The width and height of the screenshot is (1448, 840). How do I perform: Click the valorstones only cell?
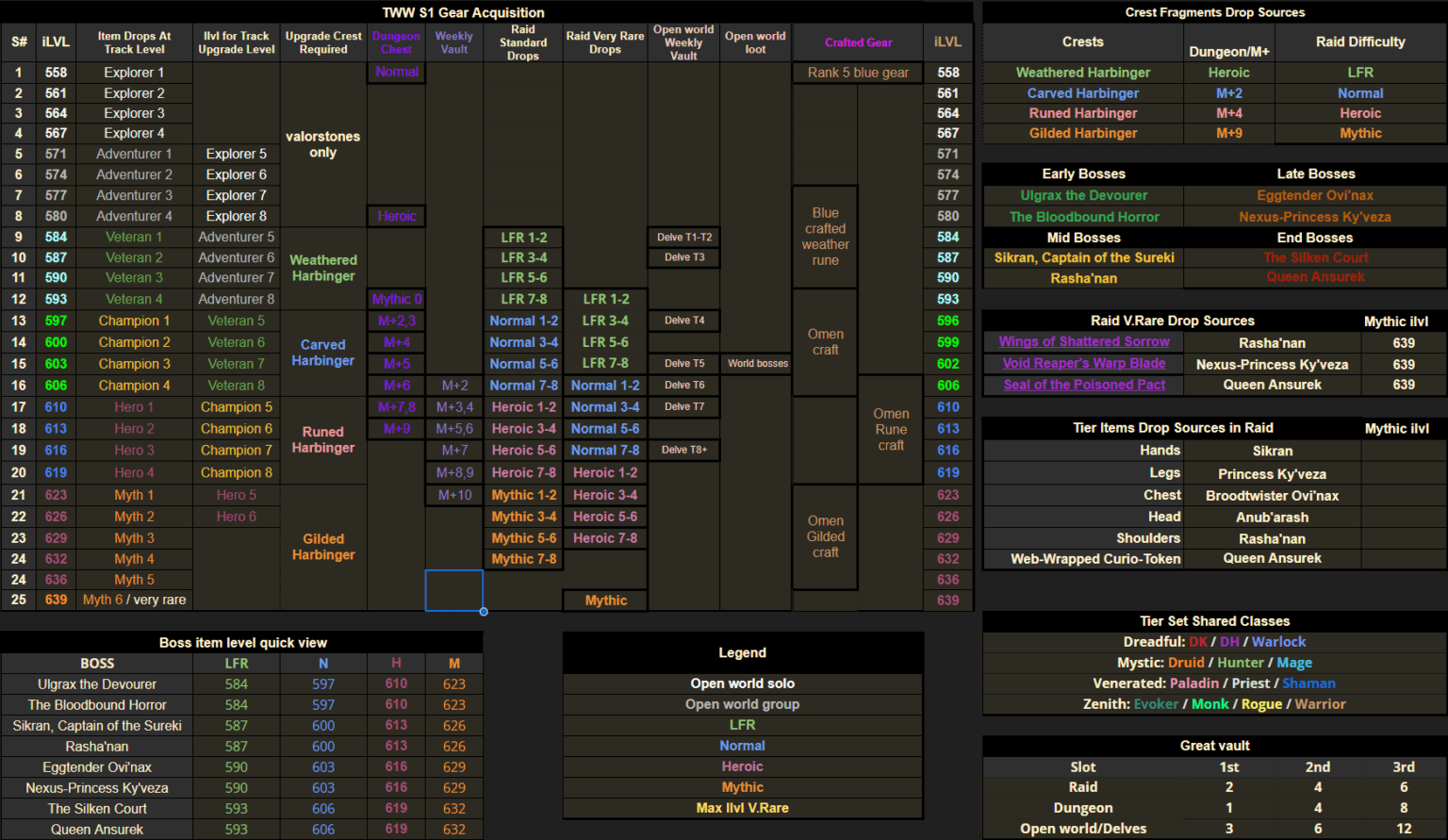pyautogui.click(x=323, y=144)
